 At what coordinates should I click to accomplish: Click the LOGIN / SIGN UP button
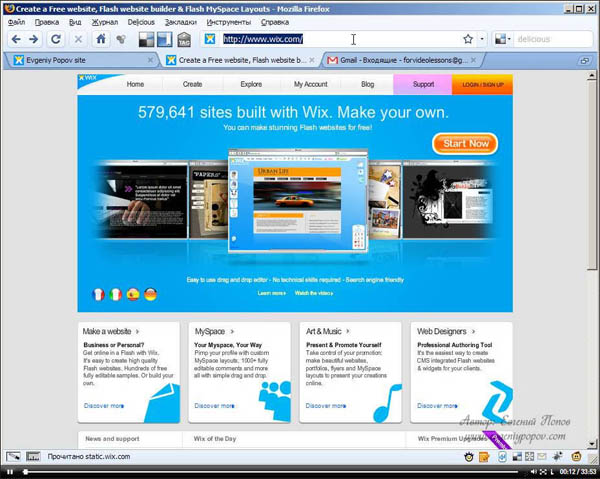[x=481, y=85]
